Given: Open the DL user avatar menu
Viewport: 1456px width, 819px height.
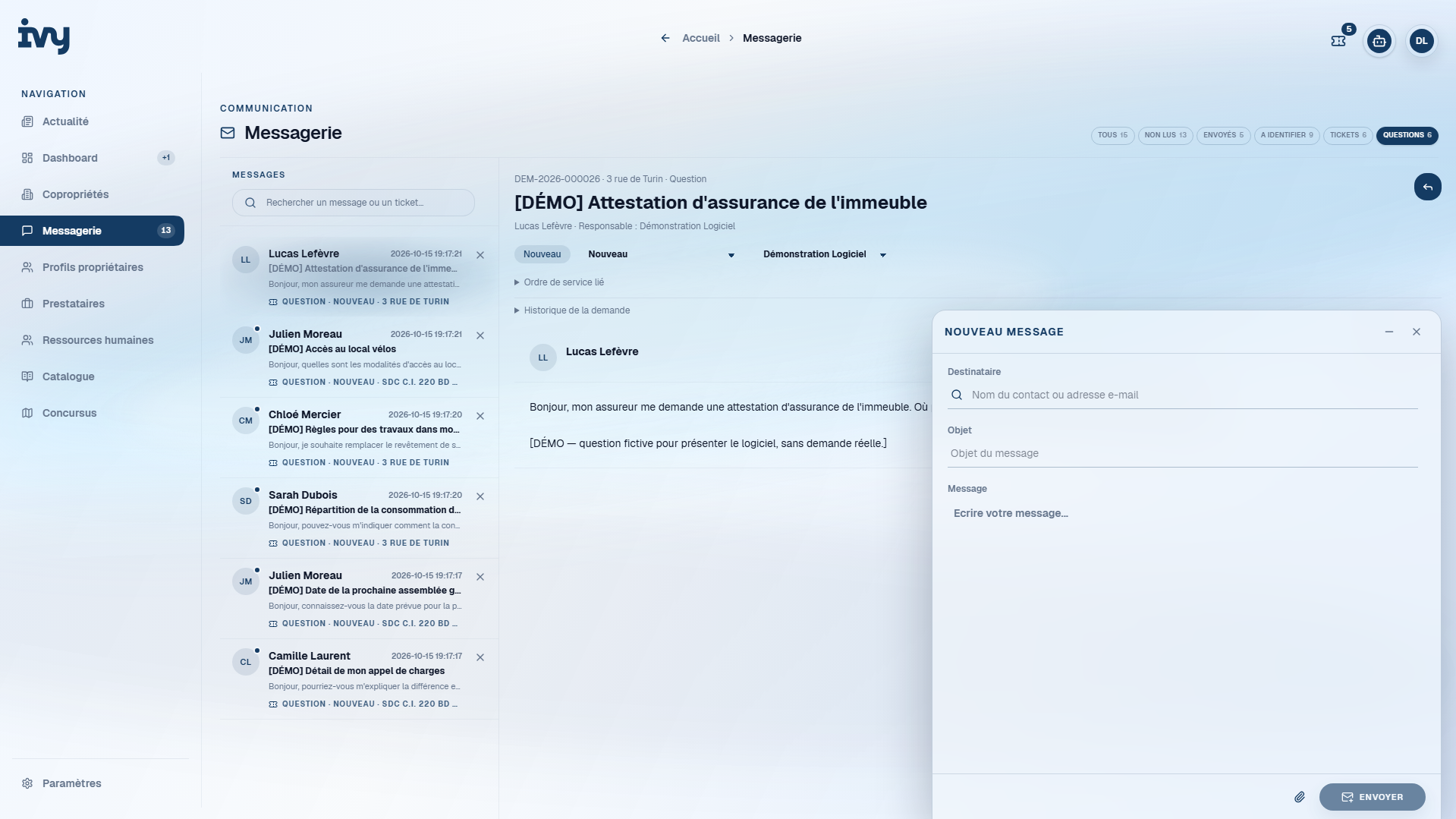Looking at the screenshot, I should coord(1421,41).
